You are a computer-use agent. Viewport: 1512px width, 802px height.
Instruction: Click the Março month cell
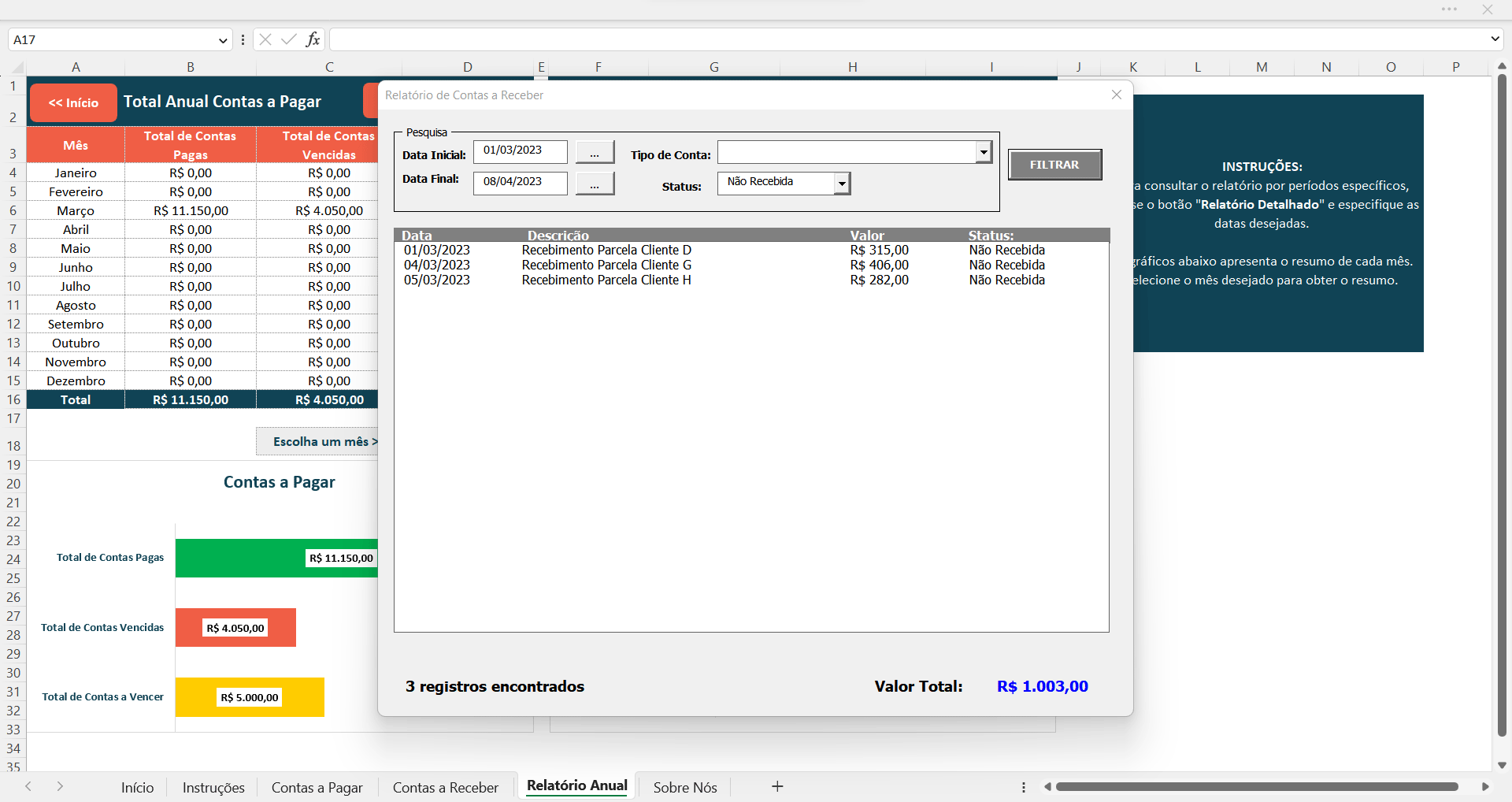[76, 210]
